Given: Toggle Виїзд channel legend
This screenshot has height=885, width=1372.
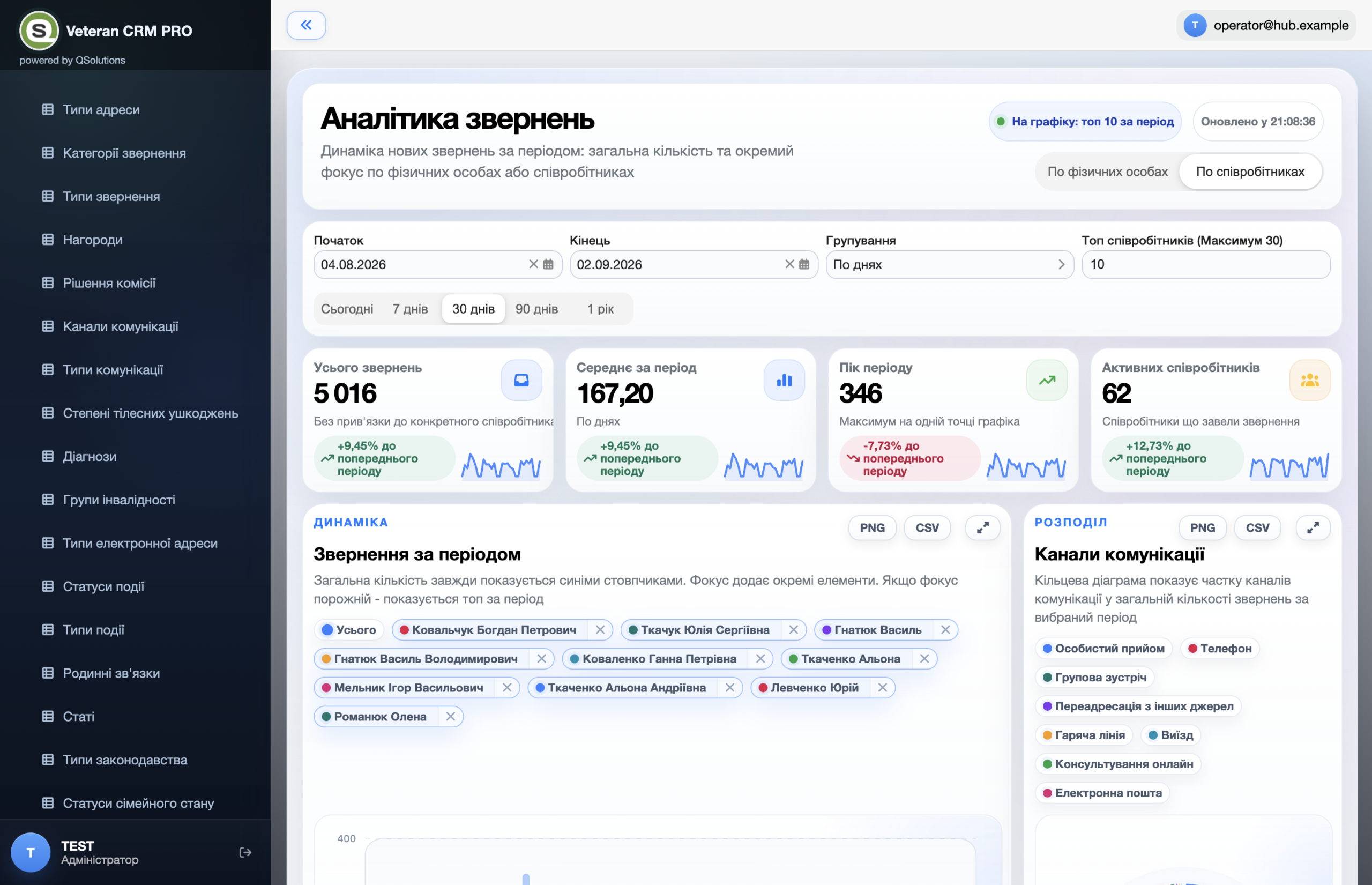Looking at the screenshot, I should click(x=1170, y=735).
